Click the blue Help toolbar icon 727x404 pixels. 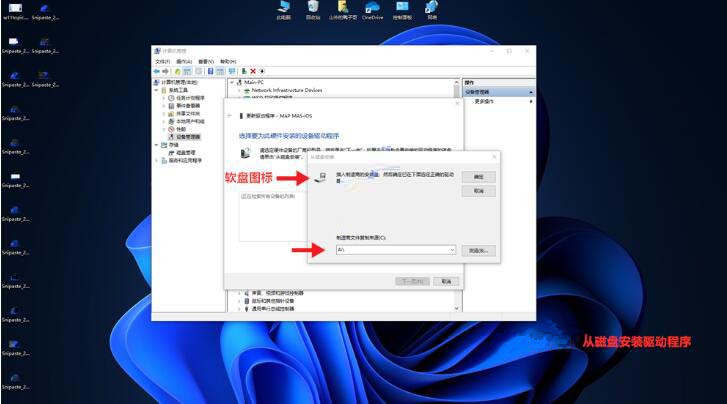210,71
